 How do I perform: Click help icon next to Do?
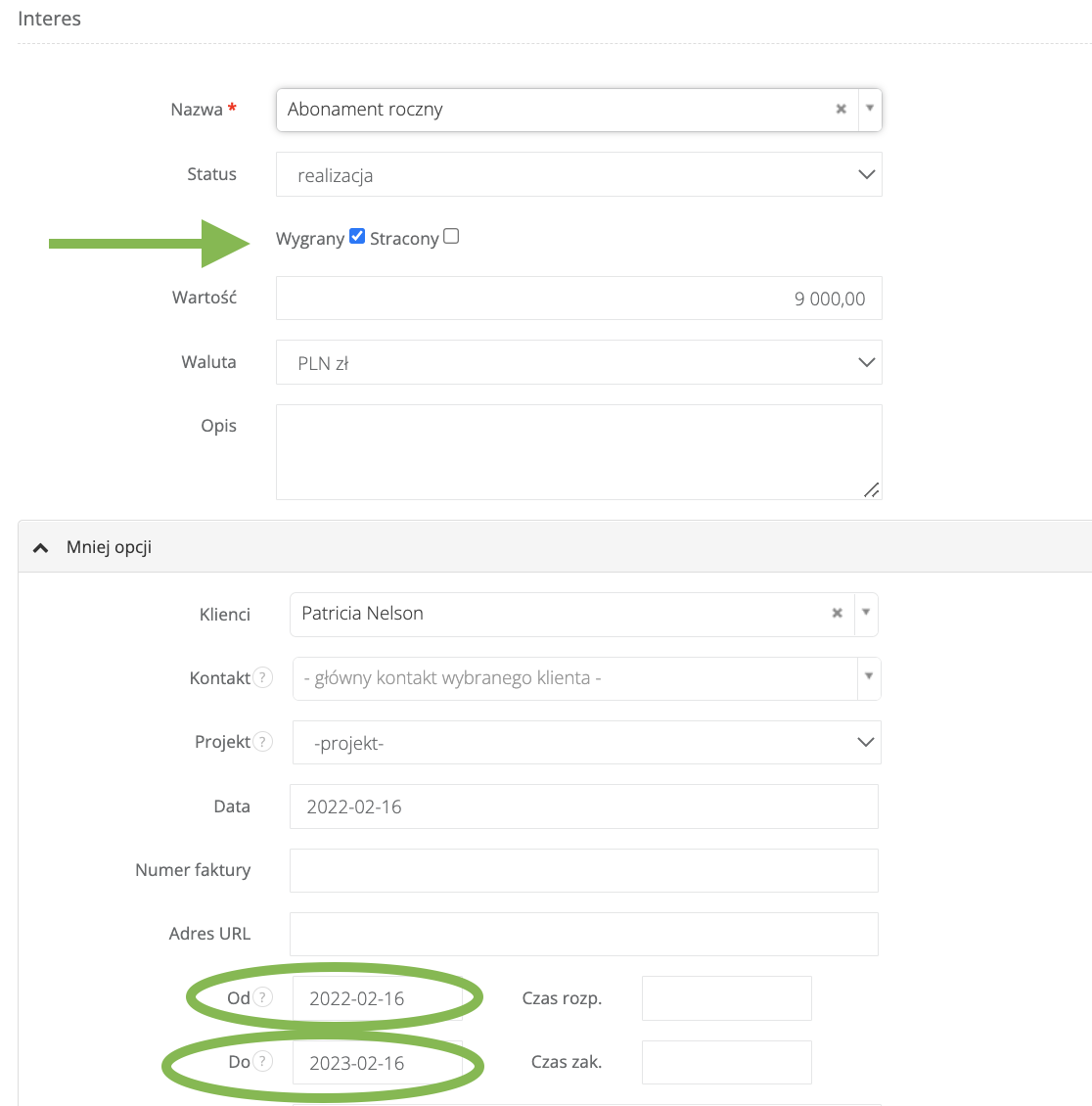262,1062
